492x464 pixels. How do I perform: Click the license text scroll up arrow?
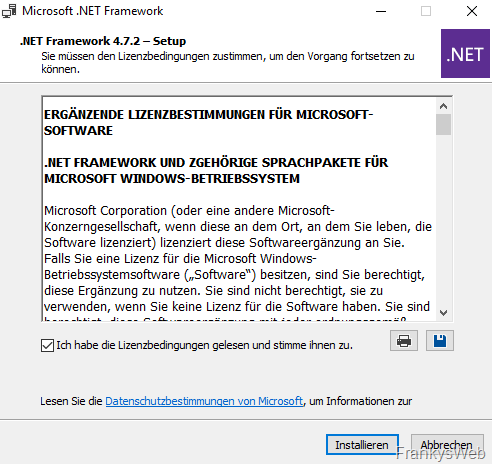tap(443, 106)
